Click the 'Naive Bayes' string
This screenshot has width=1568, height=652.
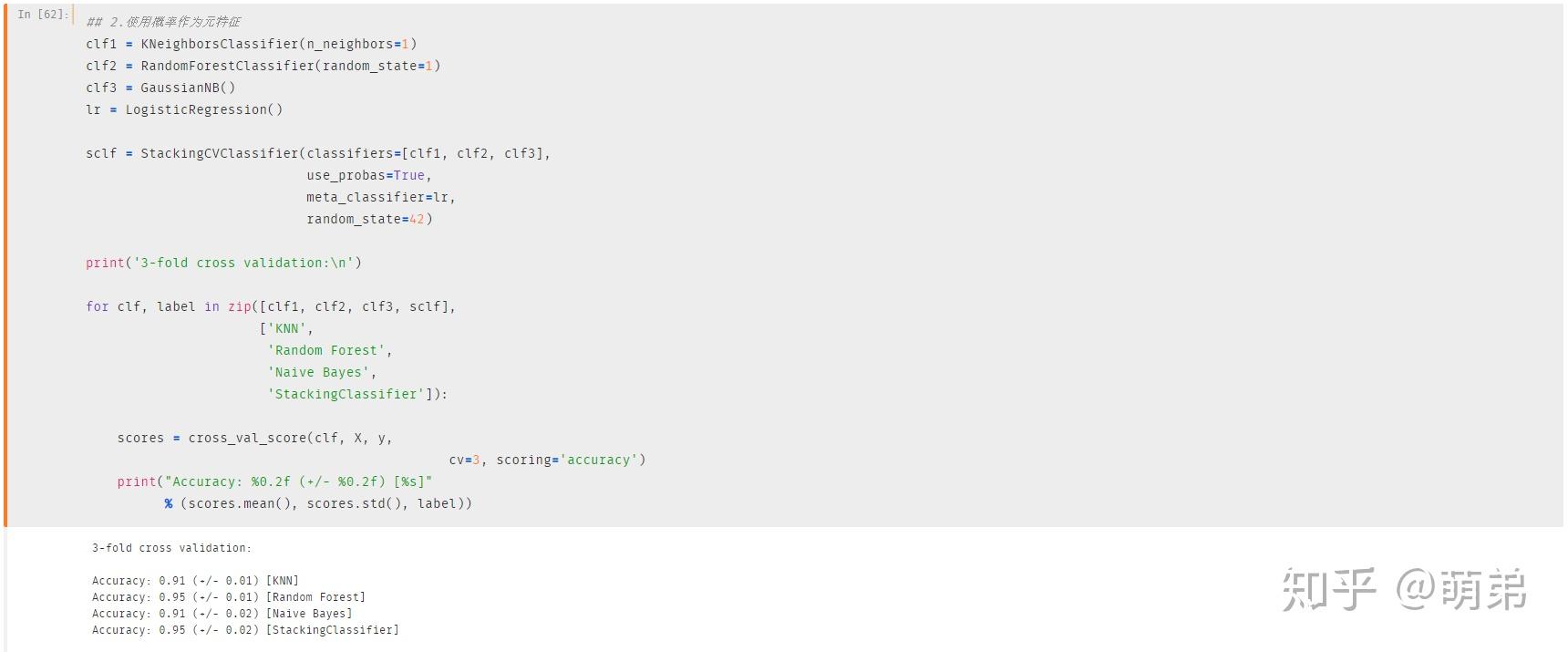(321, 372)
